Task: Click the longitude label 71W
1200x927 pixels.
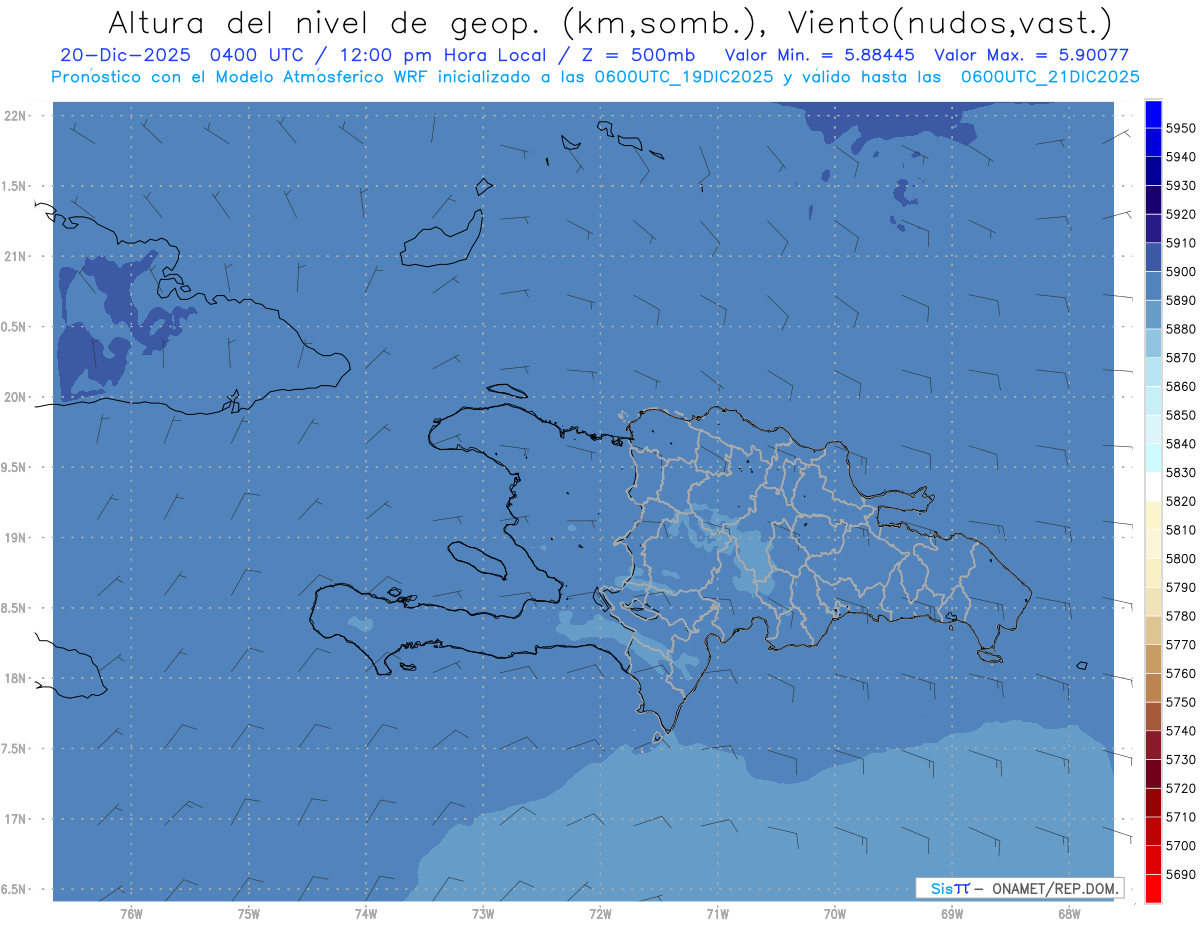Action: pyautogui.click(x=717, y=914)
